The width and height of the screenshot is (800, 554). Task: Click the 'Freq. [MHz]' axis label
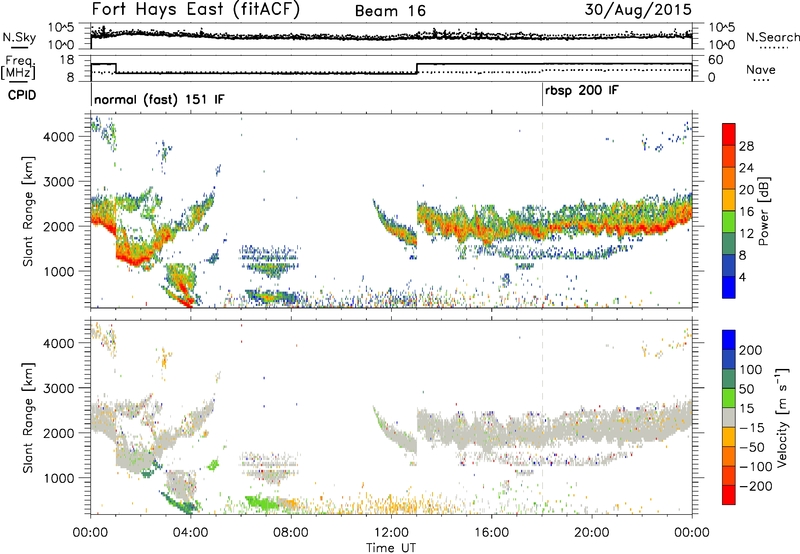[x=18, y=67]
